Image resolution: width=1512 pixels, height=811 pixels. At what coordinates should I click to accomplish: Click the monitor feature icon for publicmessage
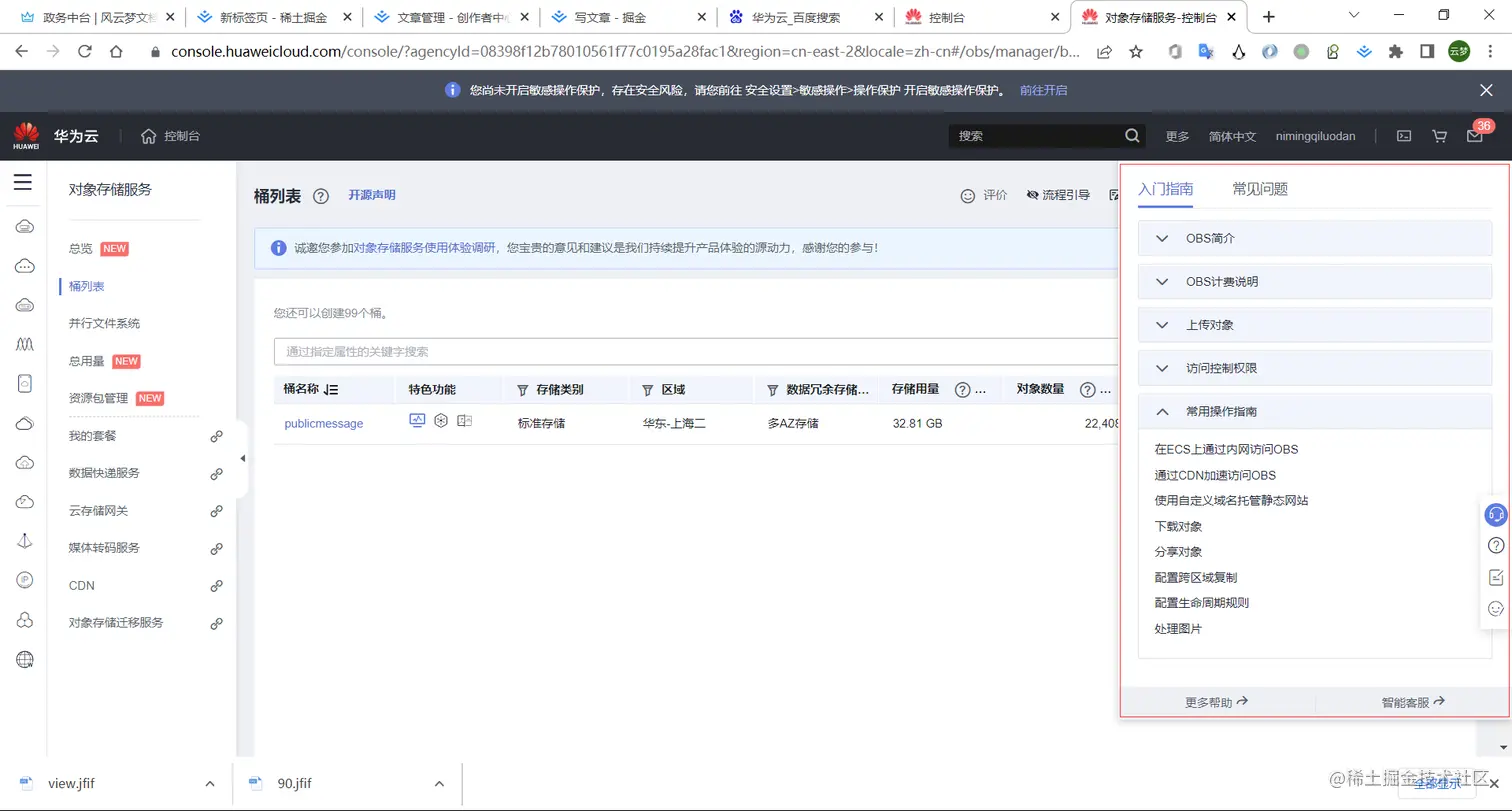coord(418,421)
